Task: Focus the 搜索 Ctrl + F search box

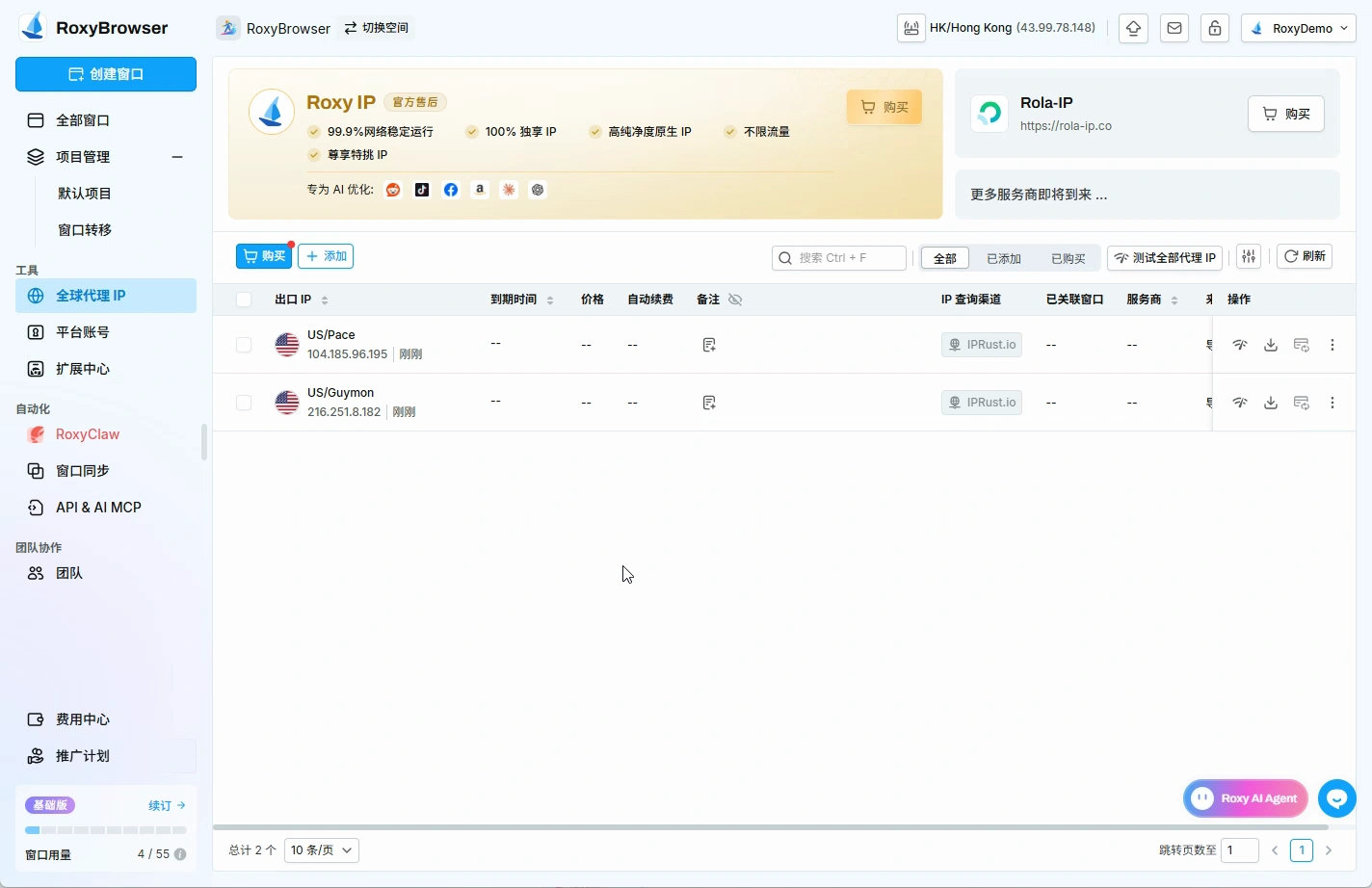Action: pyautogui.click(x=839, y=258)
